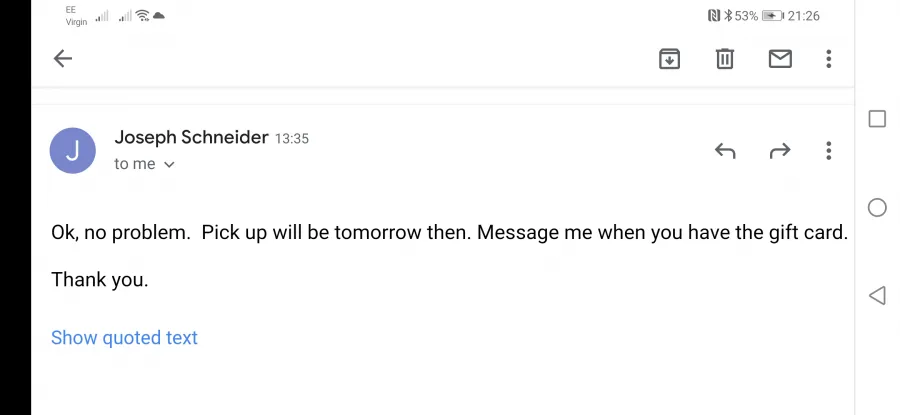
Task: Open message options three-dot menu
Action: pyautogui.click(x=828, y=150)
